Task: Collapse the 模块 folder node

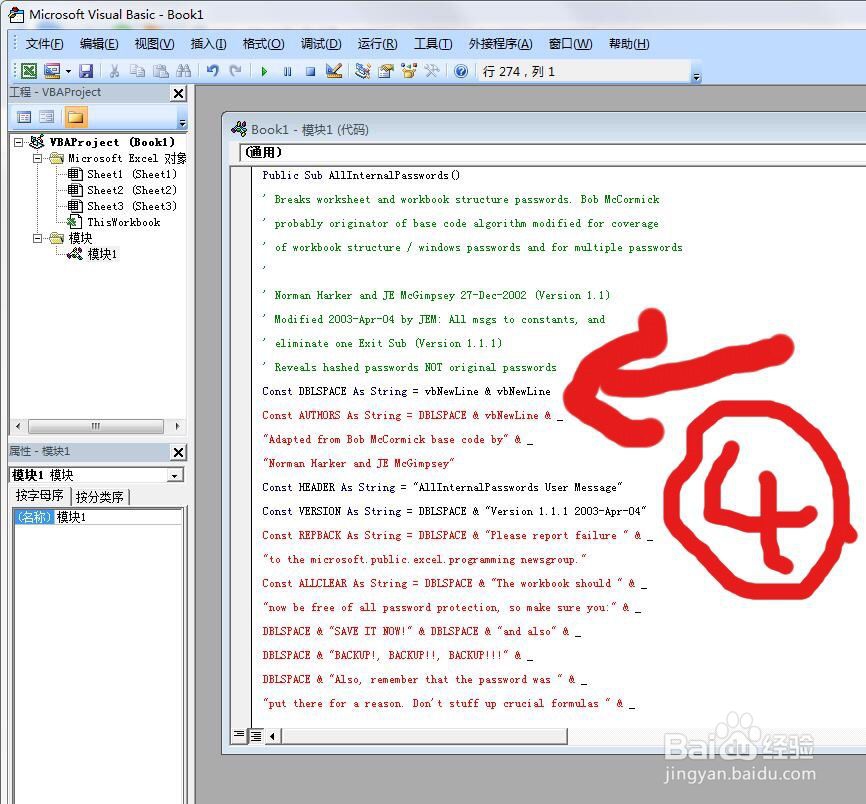Action: (x=37, y=239)
